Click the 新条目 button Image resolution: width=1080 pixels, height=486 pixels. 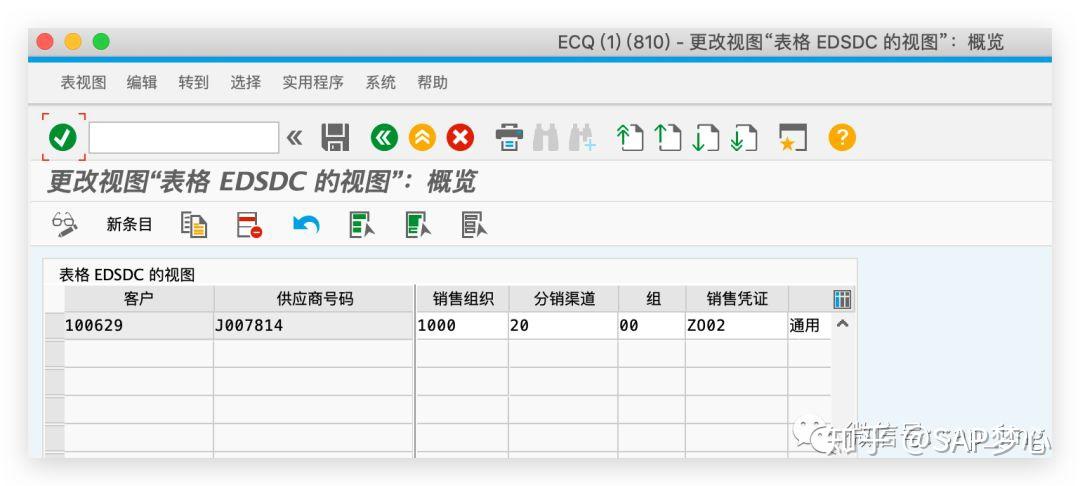(x=129, y=224)
